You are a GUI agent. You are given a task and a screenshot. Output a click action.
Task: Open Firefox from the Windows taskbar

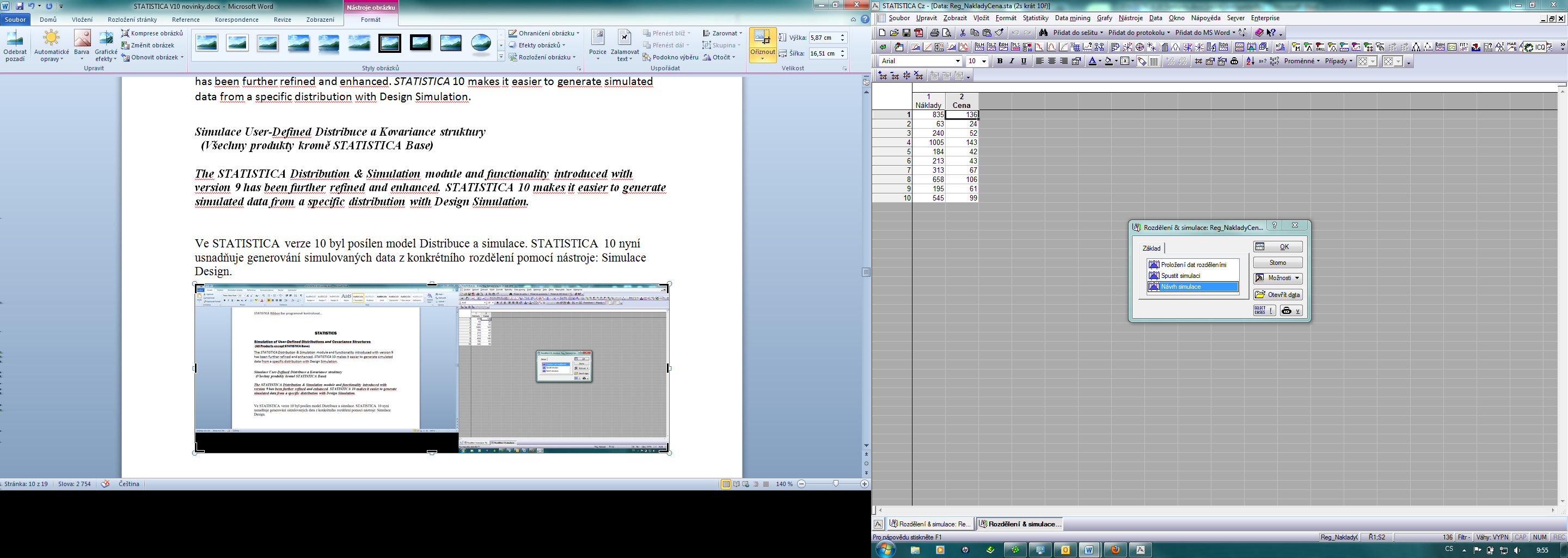coord(1115,550)
